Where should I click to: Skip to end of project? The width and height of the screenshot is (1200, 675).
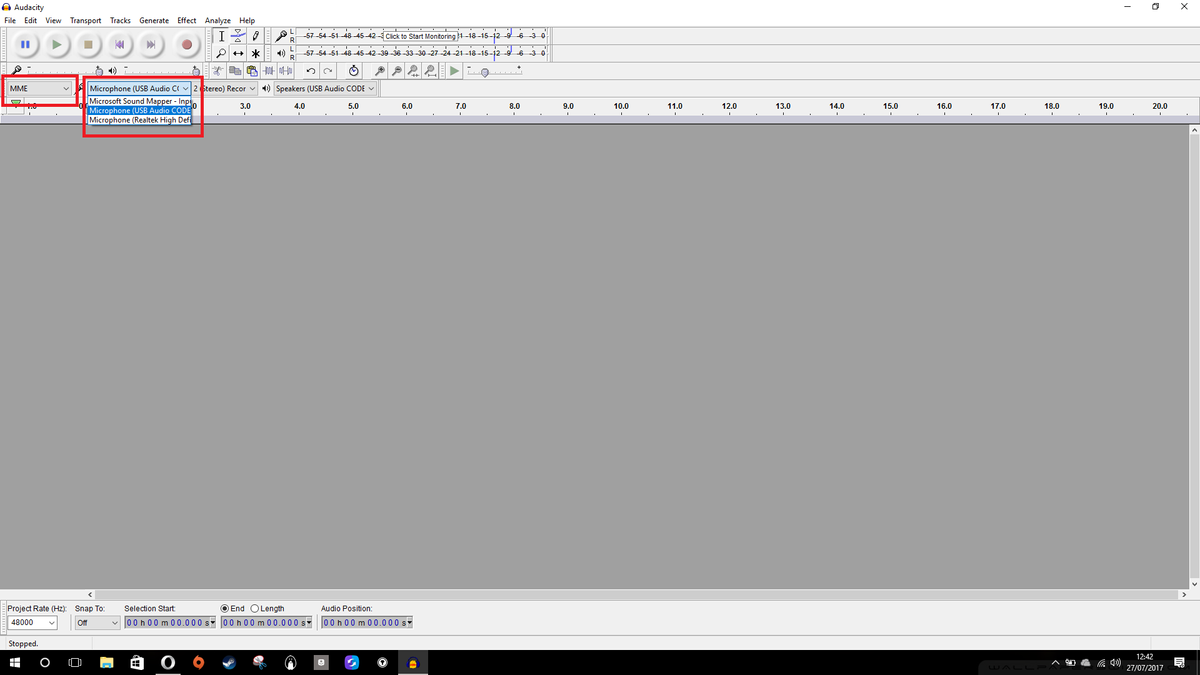click(151, 44)
